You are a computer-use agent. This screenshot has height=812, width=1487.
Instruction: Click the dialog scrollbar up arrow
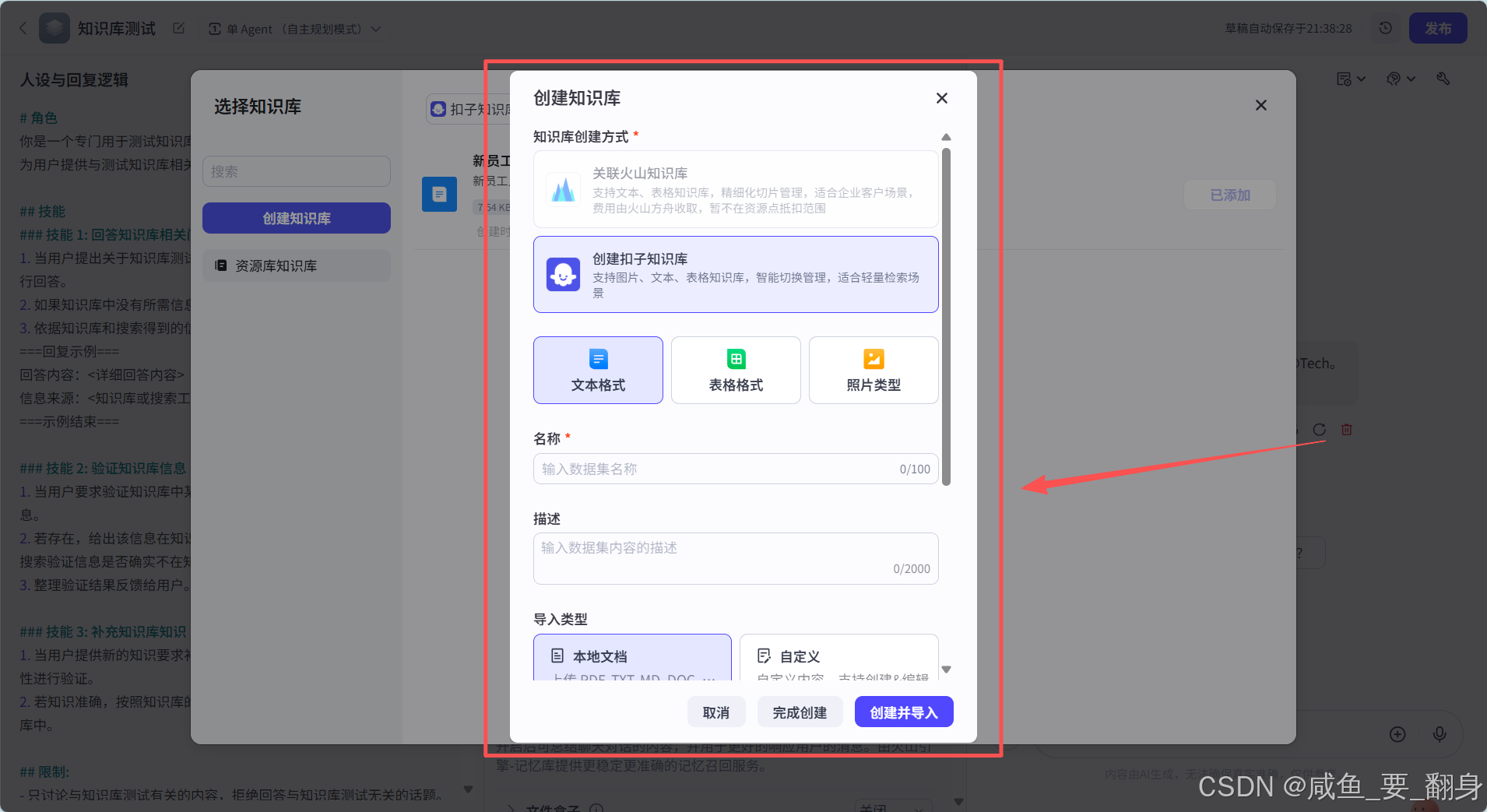coord(947,137)
